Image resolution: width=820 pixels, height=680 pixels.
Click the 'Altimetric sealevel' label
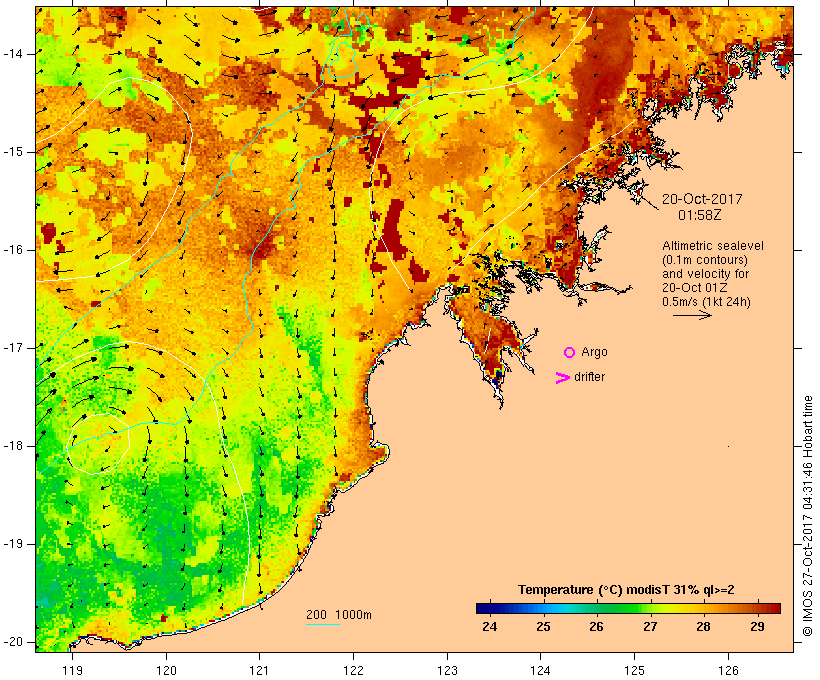[713, 246]
